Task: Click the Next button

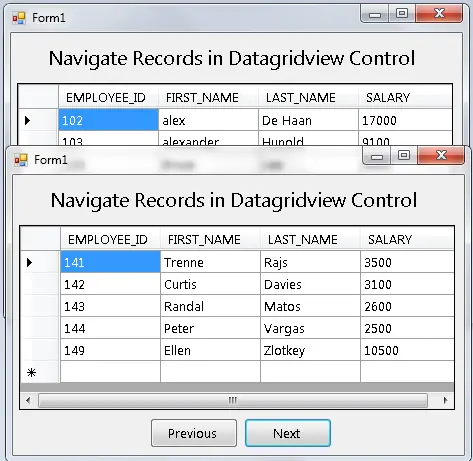Action: click(x=288, y=433)
